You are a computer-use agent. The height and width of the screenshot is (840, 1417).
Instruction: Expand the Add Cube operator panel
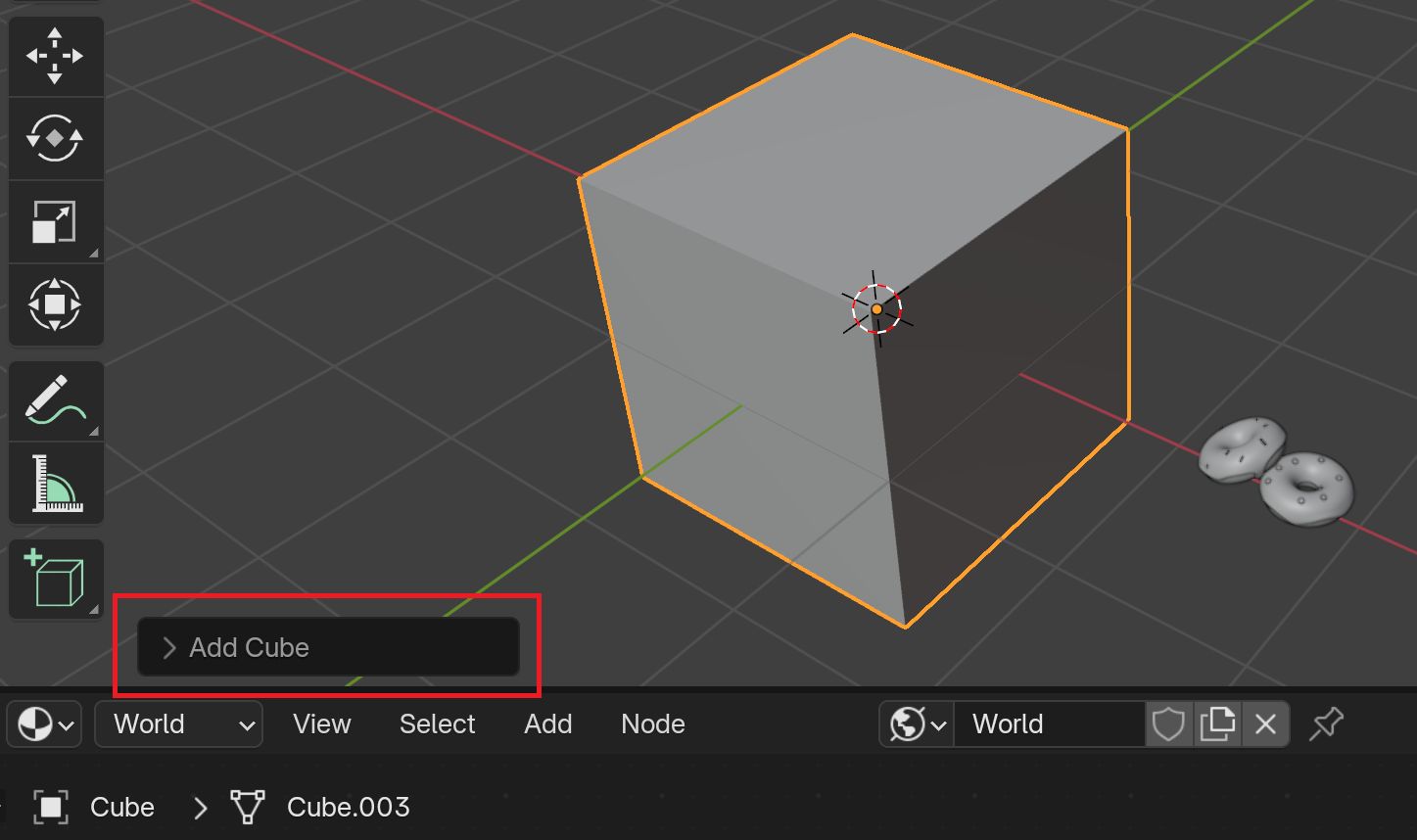328,647
